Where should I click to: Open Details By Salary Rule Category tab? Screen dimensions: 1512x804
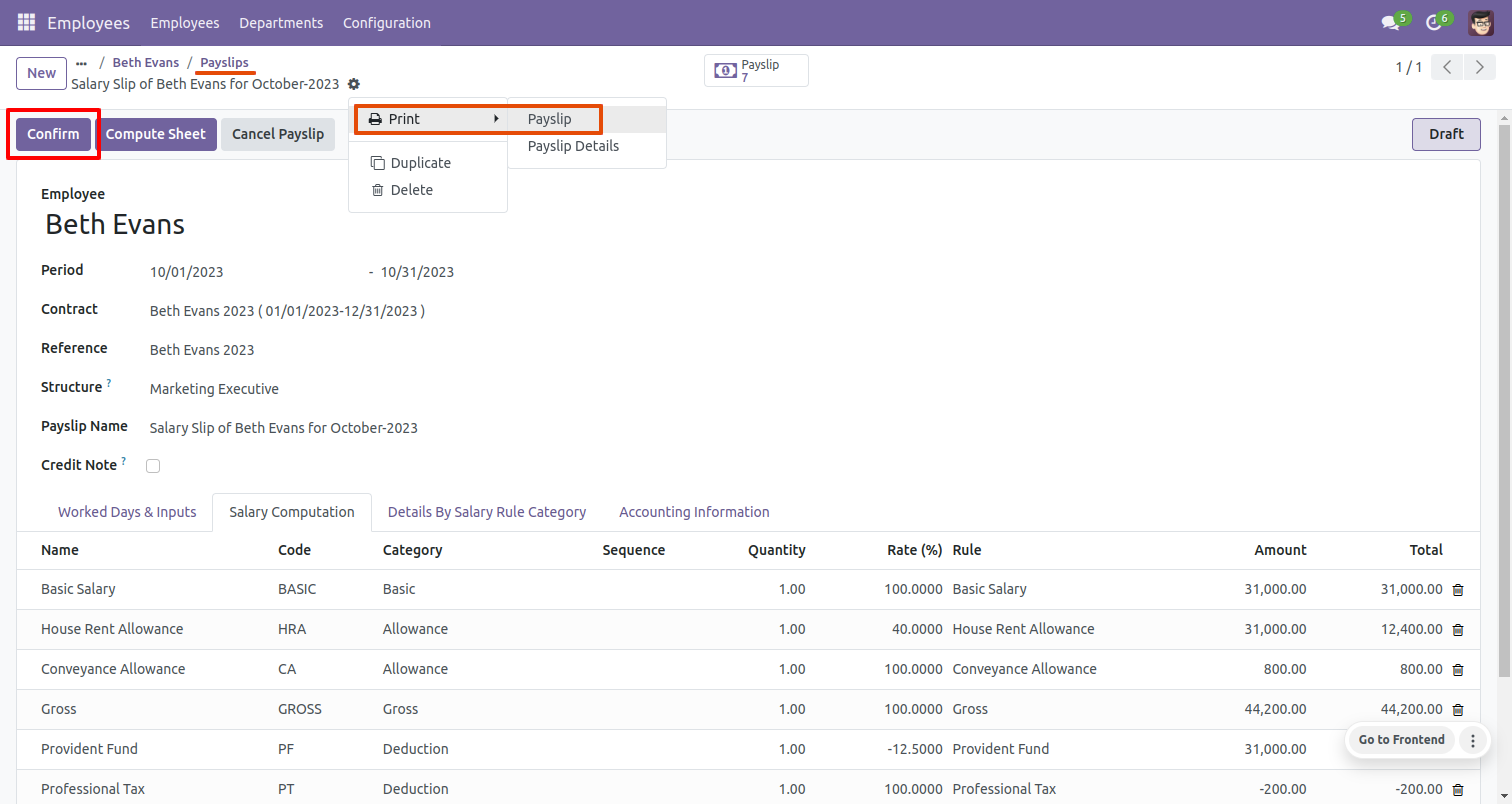coord(487,512)
